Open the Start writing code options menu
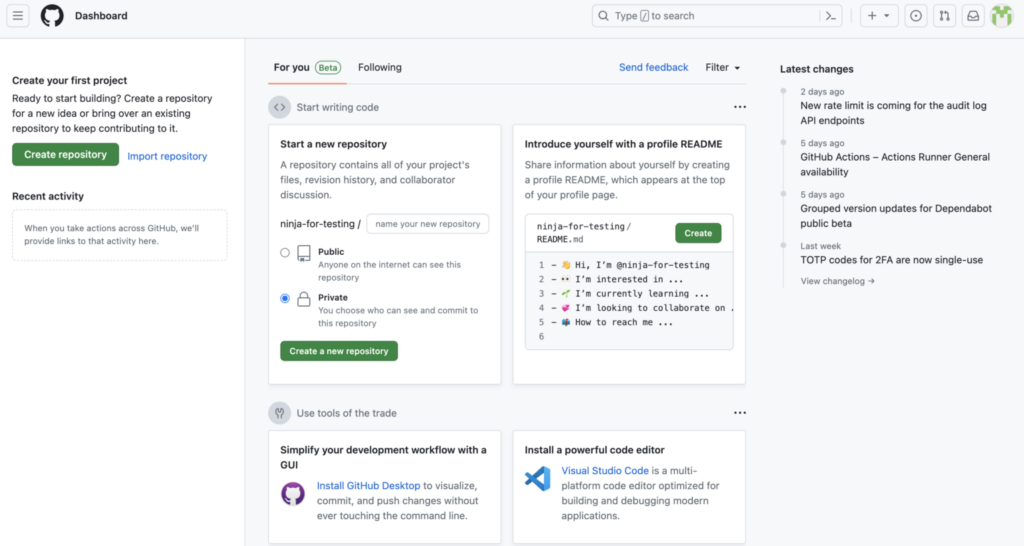Viewport: 1024px width, 546px height. coord(739,107)
